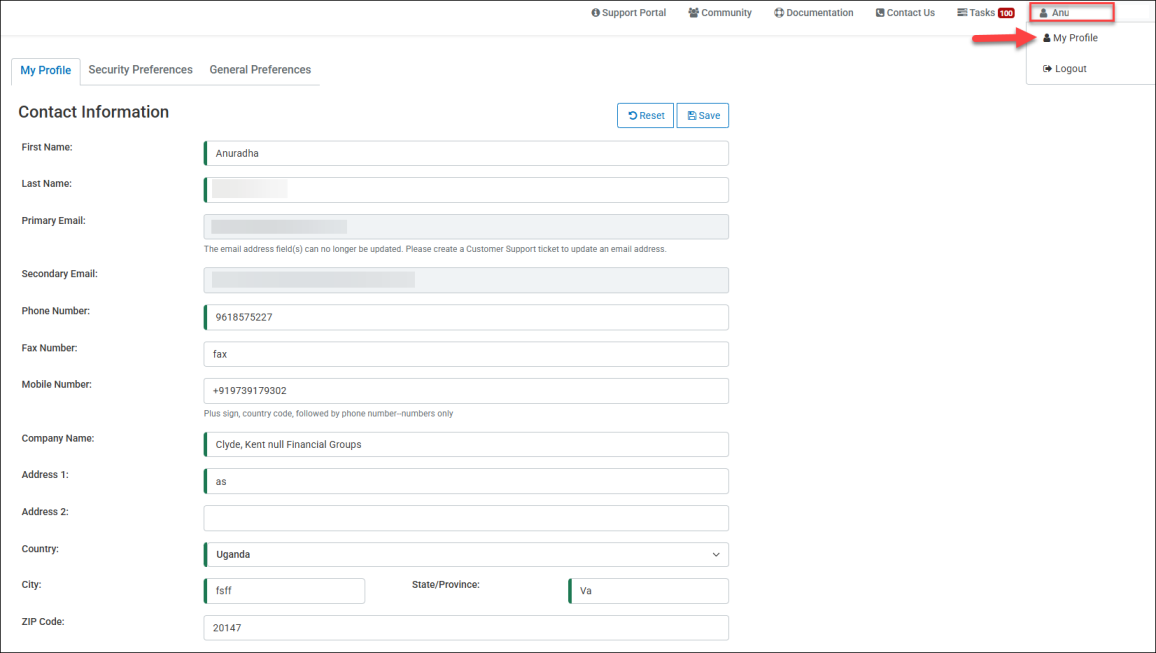Click the Tasks list icon
Image resolution: width=1156 pixels, height=653 pixels.
click(962, 13)
